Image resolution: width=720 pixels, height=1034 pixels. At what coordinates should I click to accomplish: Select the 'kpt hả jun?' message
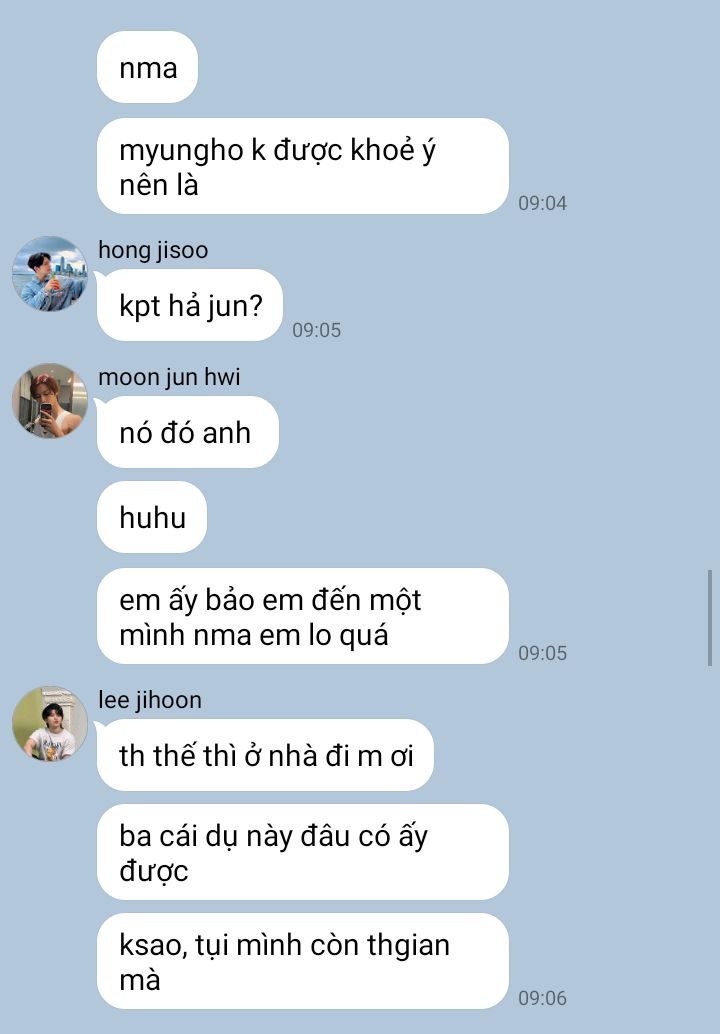point(190,305)
